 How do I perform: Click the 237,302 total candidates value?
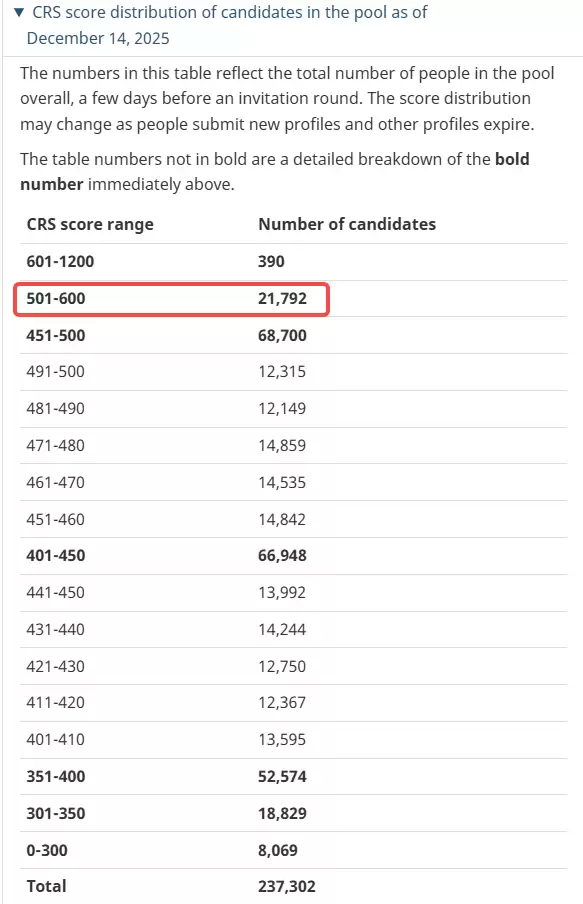(x=287, y=886)
